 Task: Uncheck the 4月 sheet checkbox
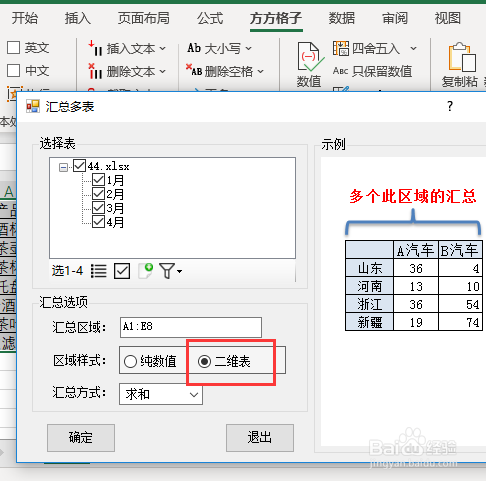[x=98, y=222]
